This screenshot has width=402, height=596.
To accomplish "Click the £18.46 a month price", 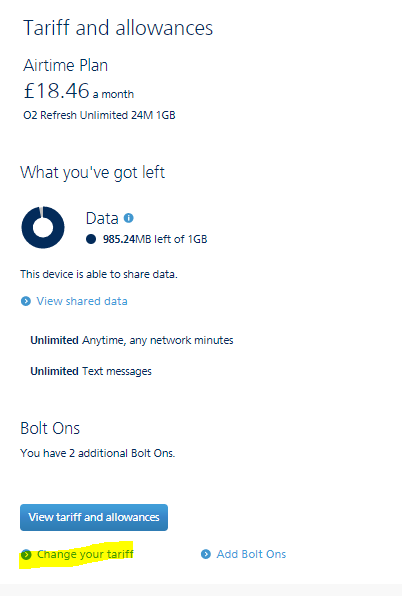I will click(x=79, y=91).
